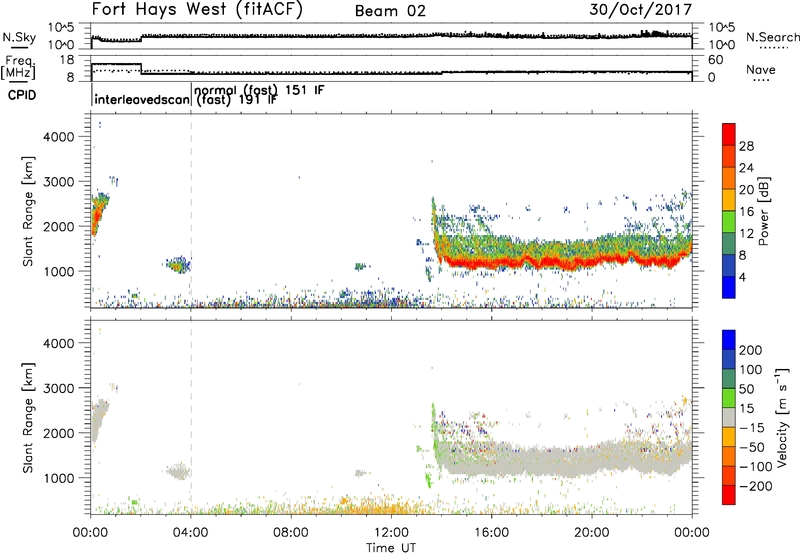Select the bright red top segment of the power color bar
This screenshot has width=800, height=554.
pos(729,134)
